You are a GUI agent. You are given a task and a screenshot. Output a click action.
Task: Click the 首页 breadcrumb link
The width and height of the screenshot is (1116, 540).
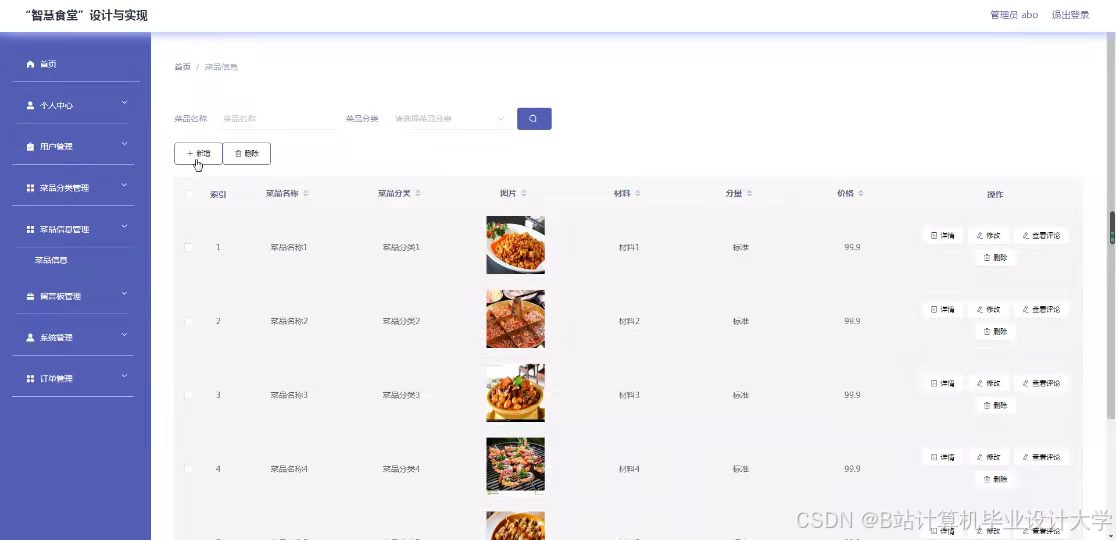(182, 67)
